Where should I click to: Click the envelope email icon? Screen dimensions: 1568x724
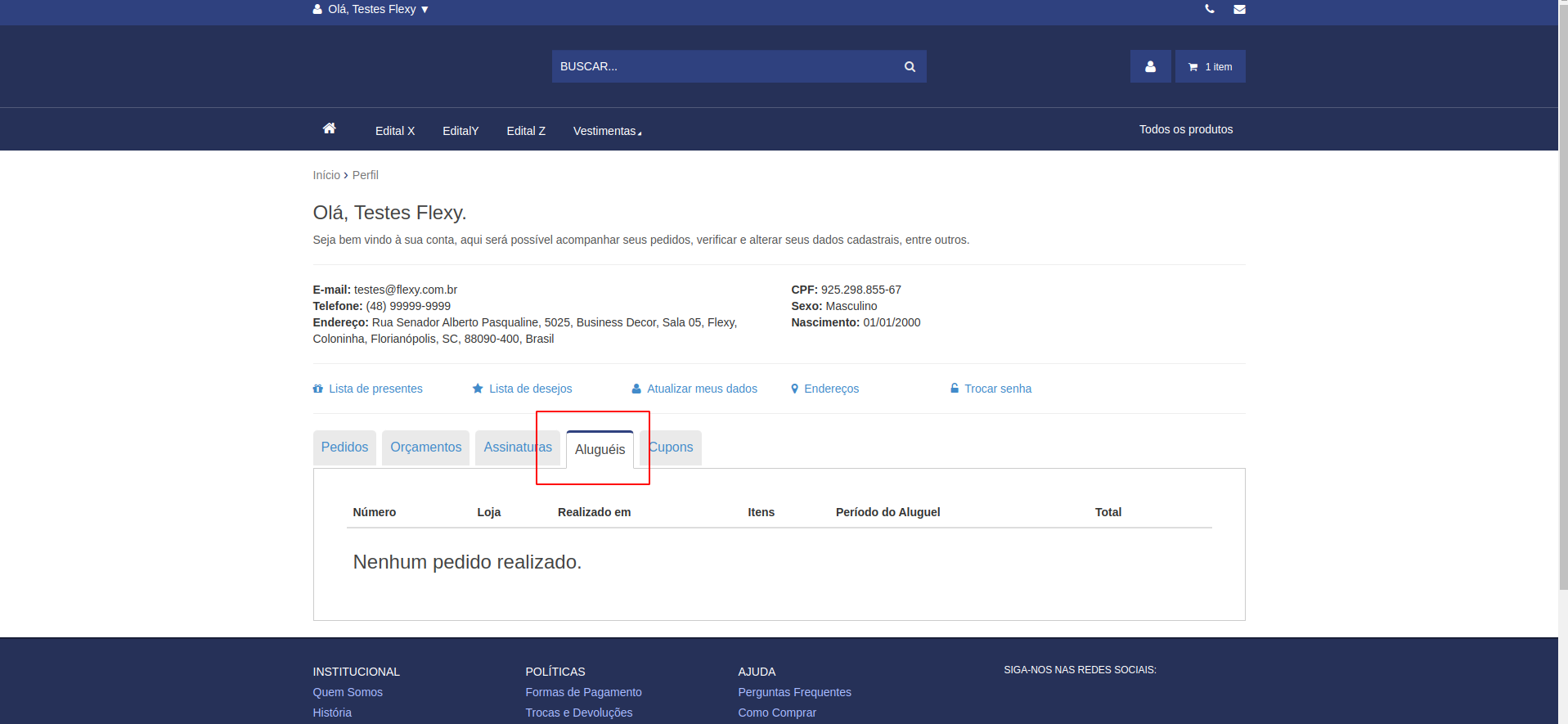[x=1240, y=9]
